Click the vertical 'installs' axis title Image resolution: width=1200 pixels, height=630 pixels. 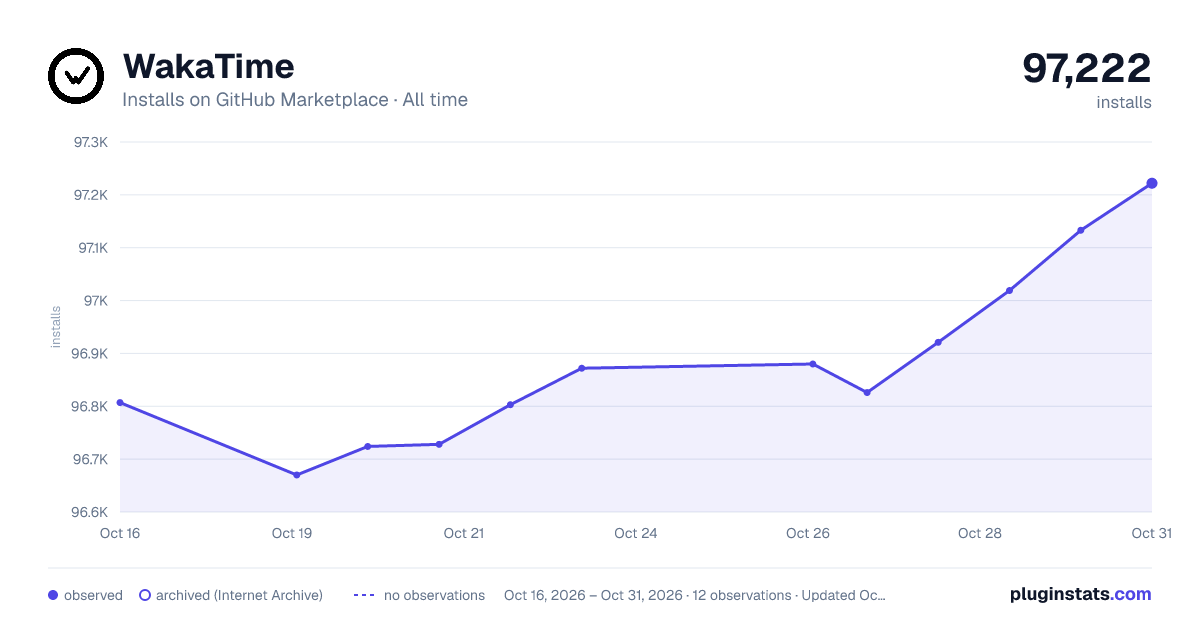point(56,327)
